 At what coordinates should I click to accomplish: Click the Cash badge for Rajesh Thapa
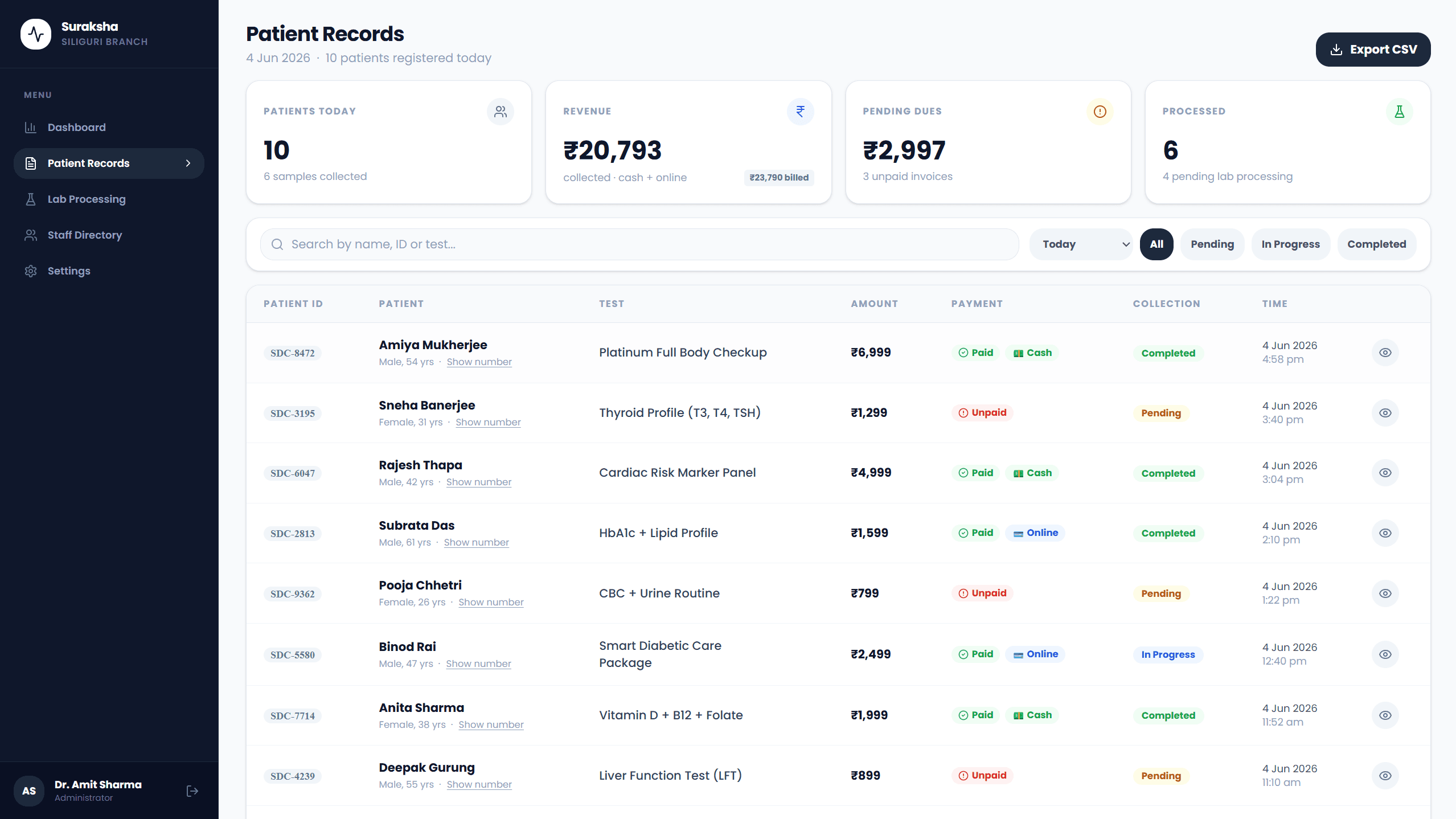[1032, 473]
